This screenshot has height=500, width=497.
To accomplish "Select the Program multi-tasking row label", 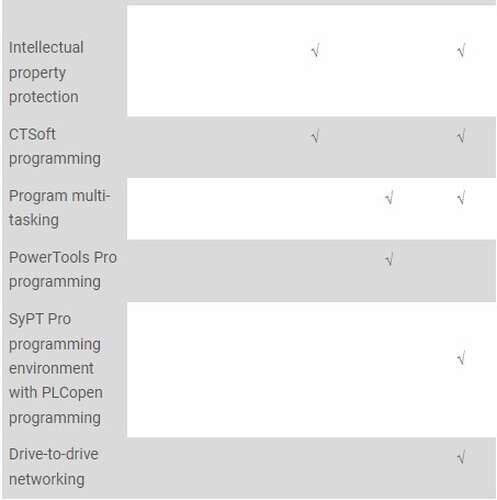I will (59, 208).
